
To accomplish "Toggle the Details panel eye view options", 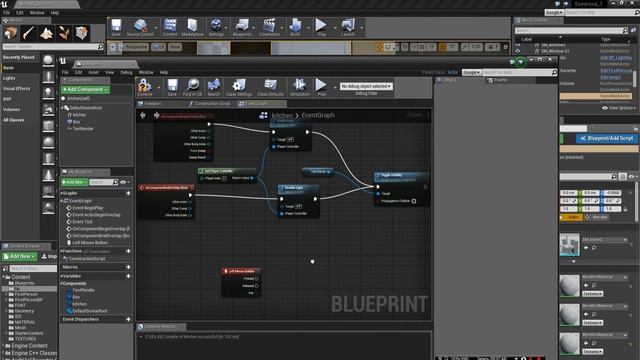I will [632, 177].
